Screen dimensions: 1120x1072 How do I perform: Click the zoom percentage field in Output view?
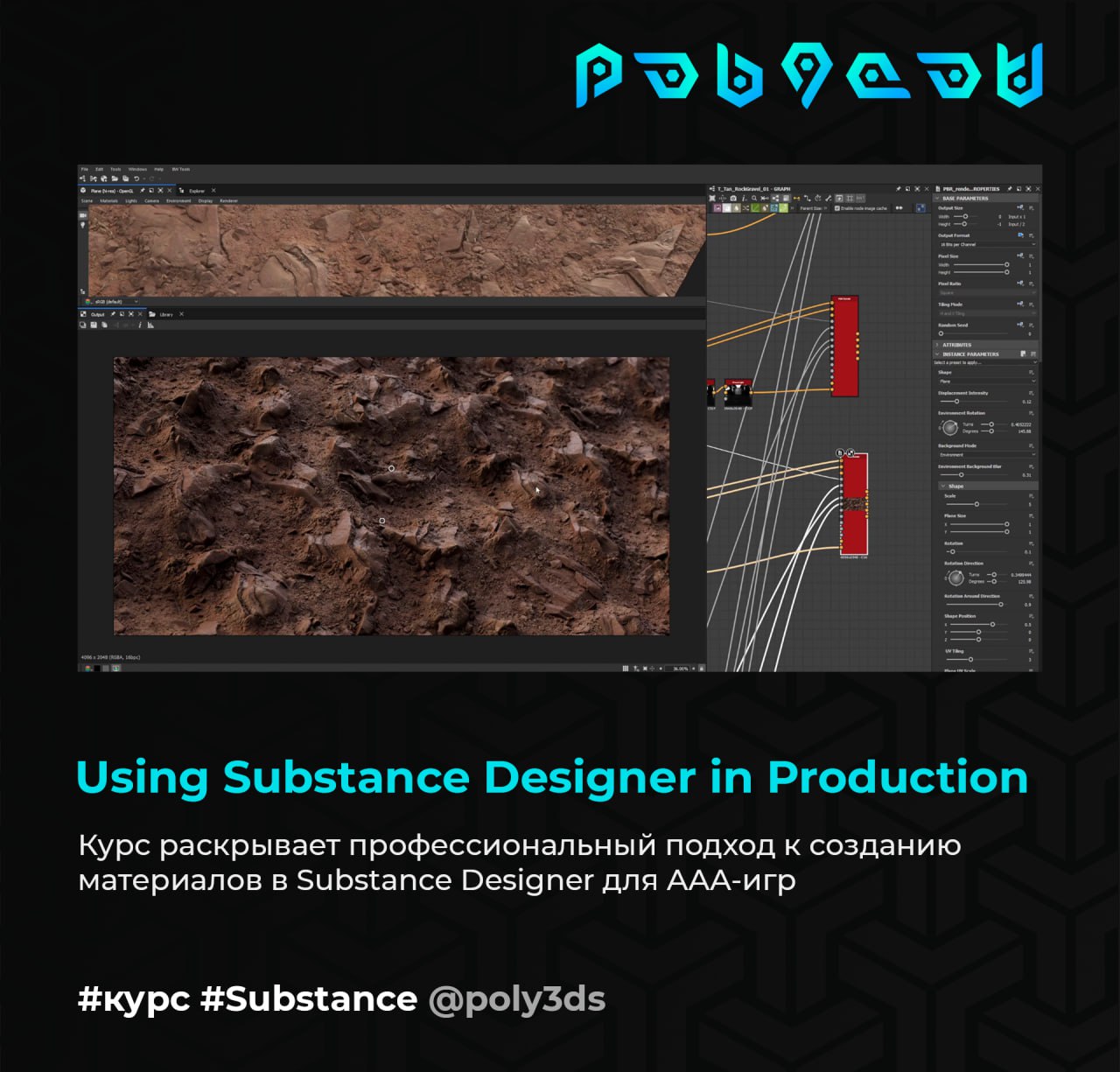pos(678,669)
